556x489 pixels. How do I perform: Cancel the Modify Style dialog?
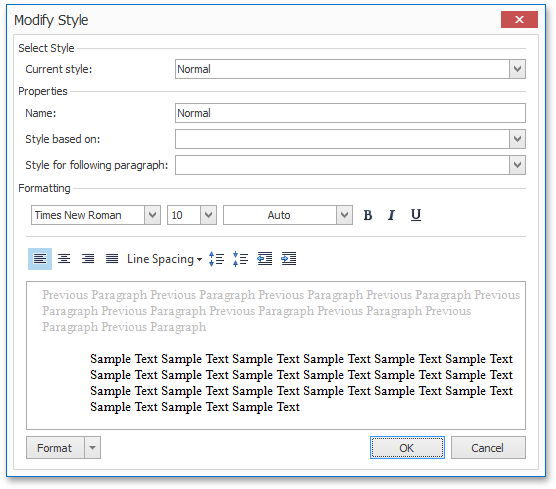click(488, 448)
